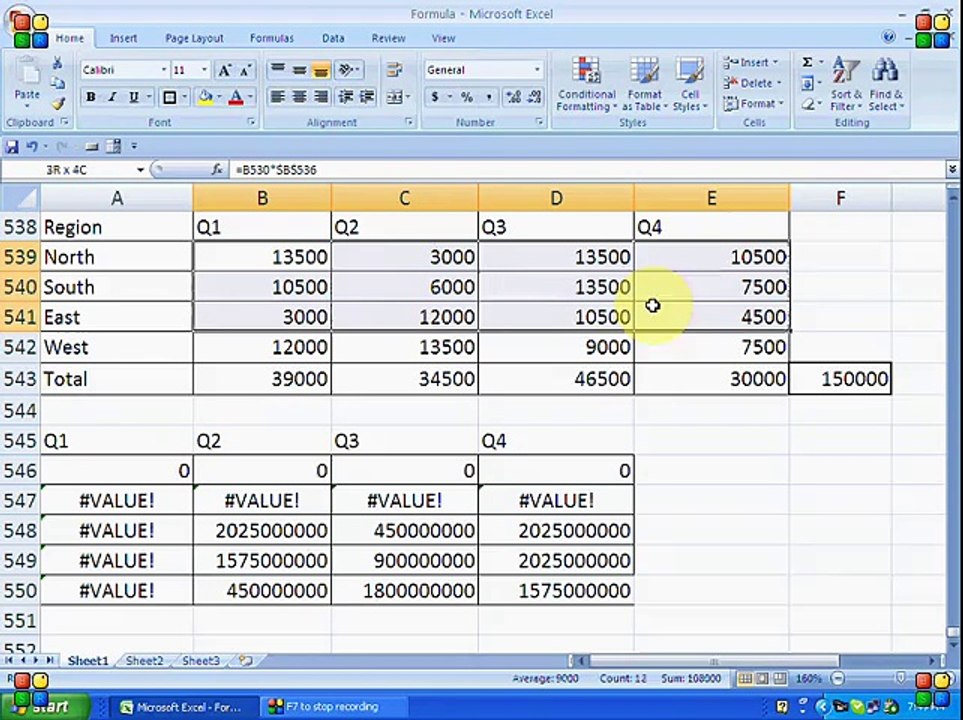
Task: Open the General number format dropdown
Action: pos(537,70)
